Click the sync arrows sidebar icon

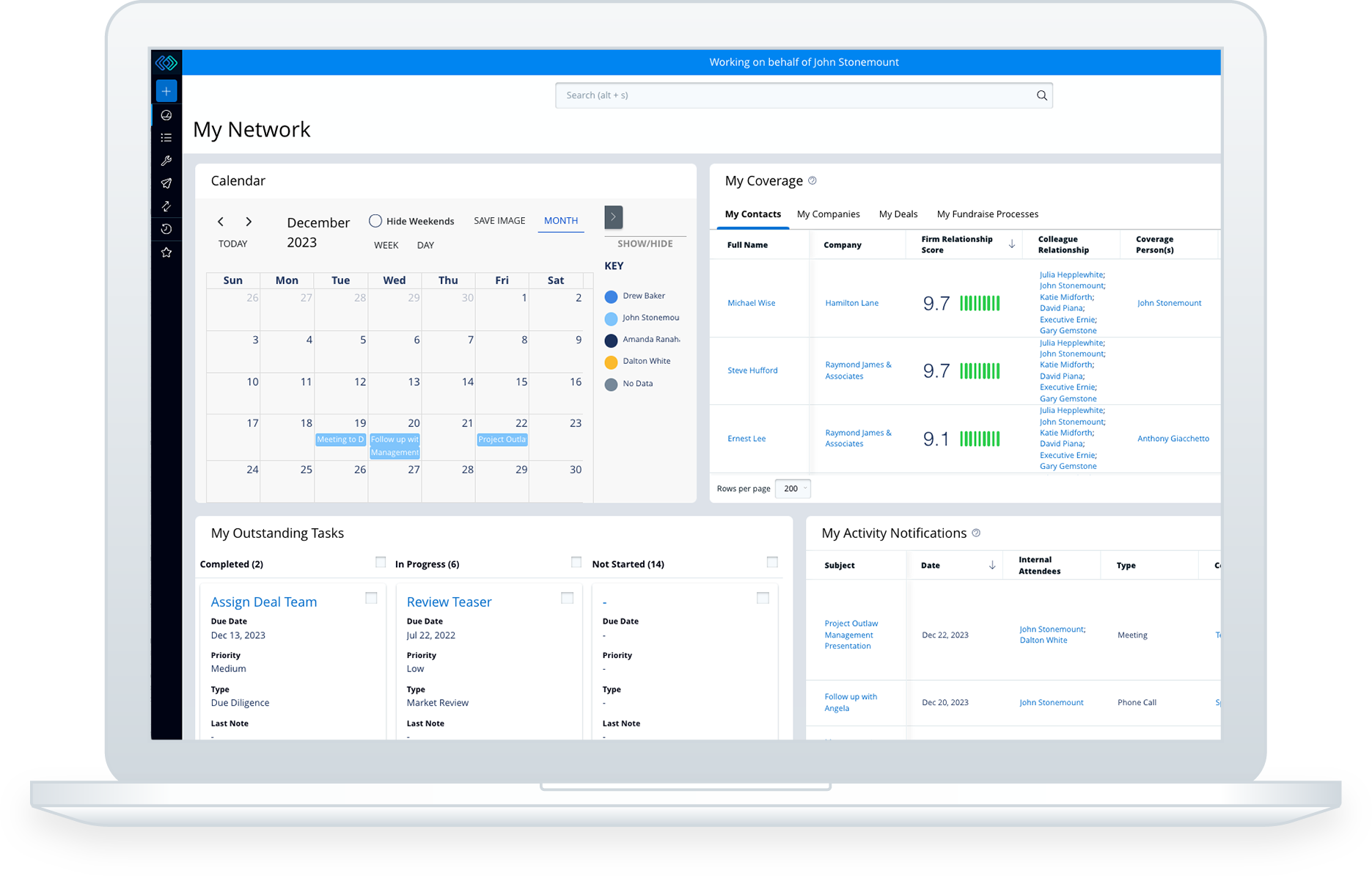point(166,206)
